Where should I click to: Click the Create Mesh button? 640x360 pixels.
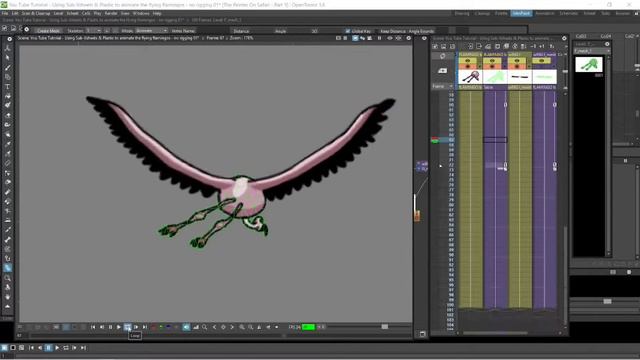pos(48,31)
